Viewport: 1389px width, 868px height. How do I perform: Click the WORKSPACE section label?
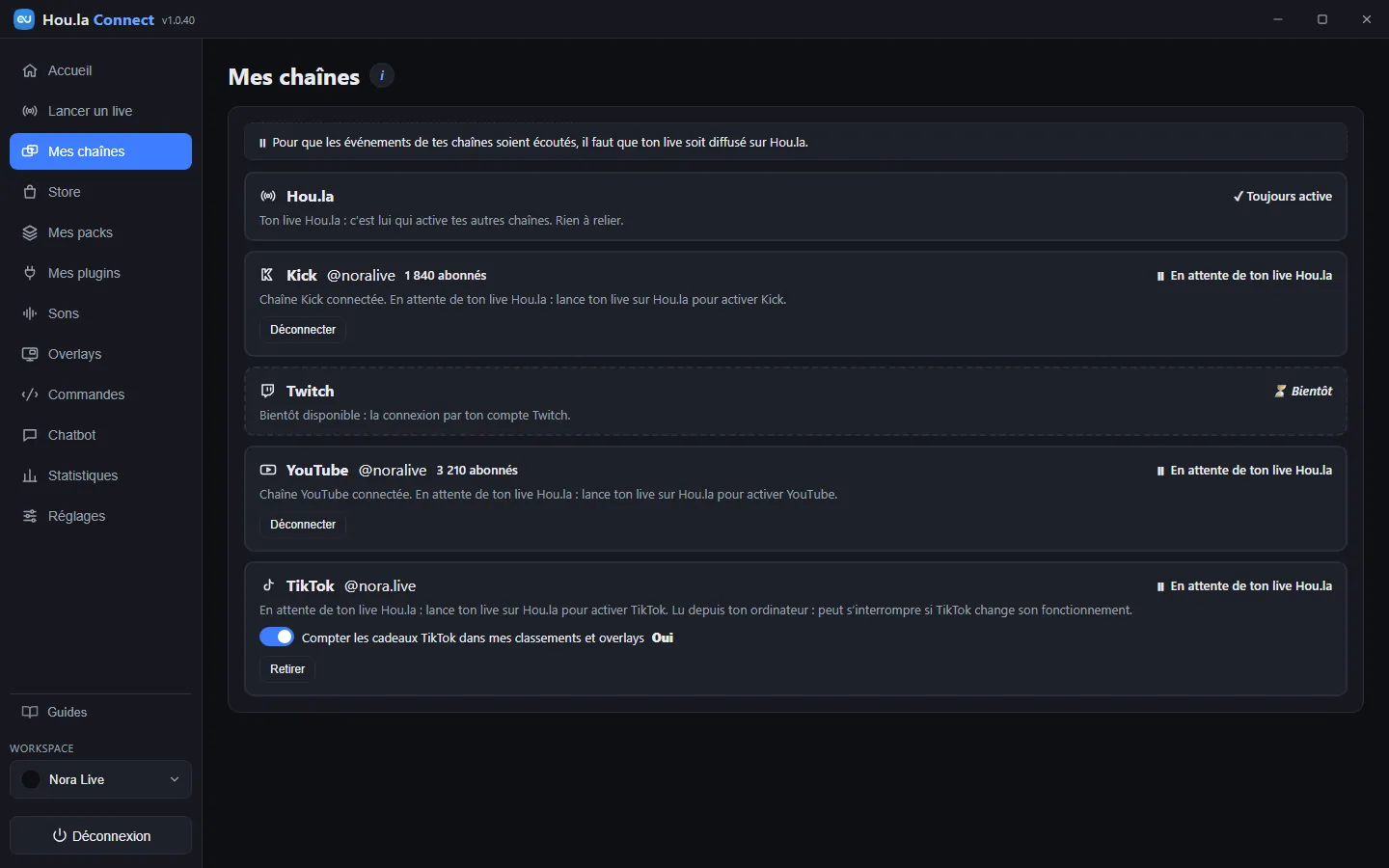coord(41,748)
